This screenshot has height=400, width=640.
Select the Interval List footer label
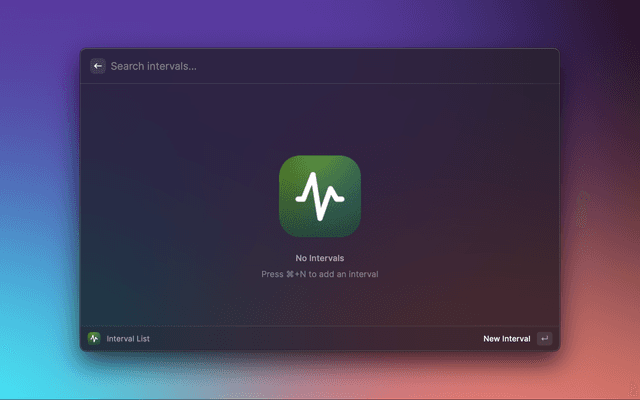click(x=128, y=339)
